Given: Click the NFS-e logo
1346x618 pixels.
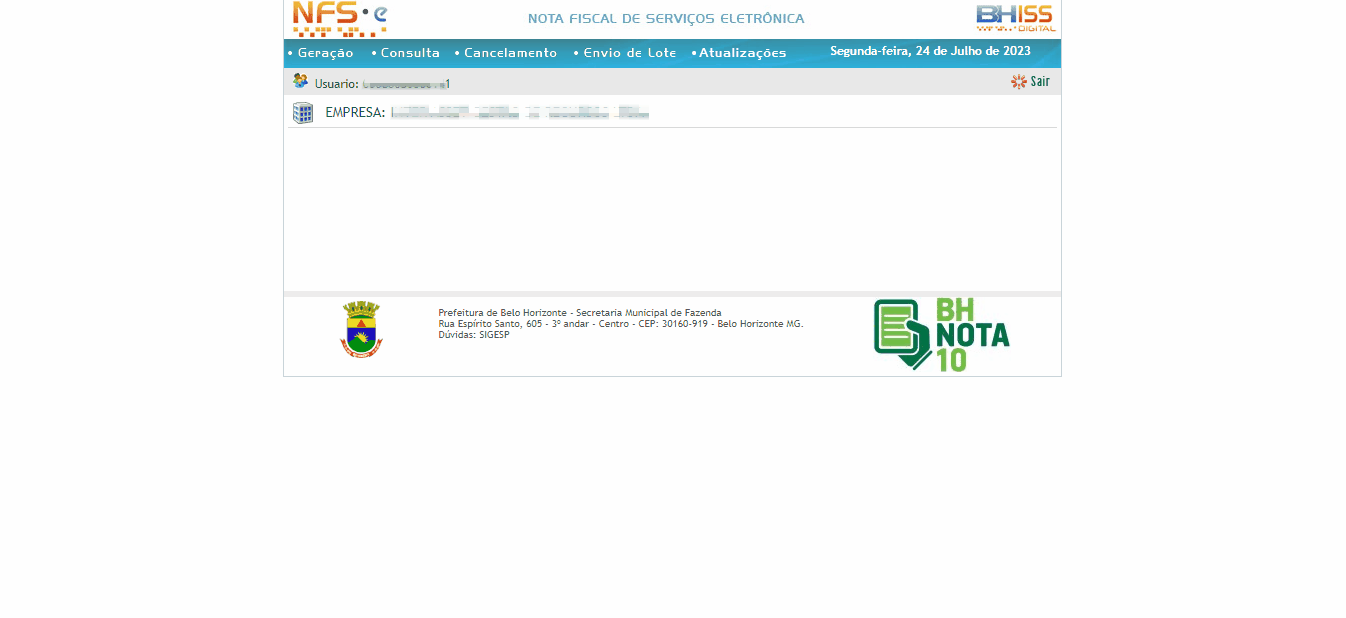Looking at the screenshot, I should point(339,19).
